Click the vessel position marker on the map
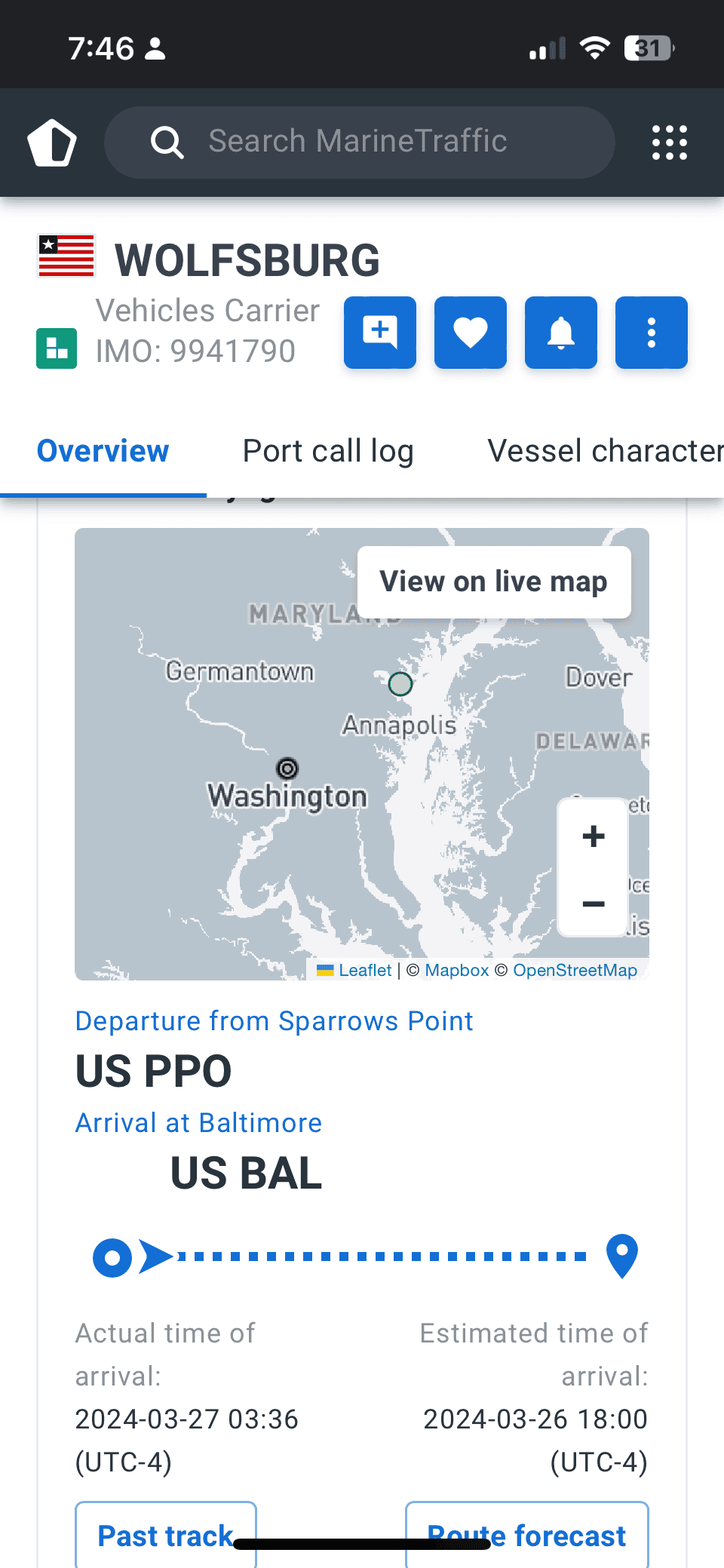Viewport: 724px width, 1568px height. pos(400,684)
